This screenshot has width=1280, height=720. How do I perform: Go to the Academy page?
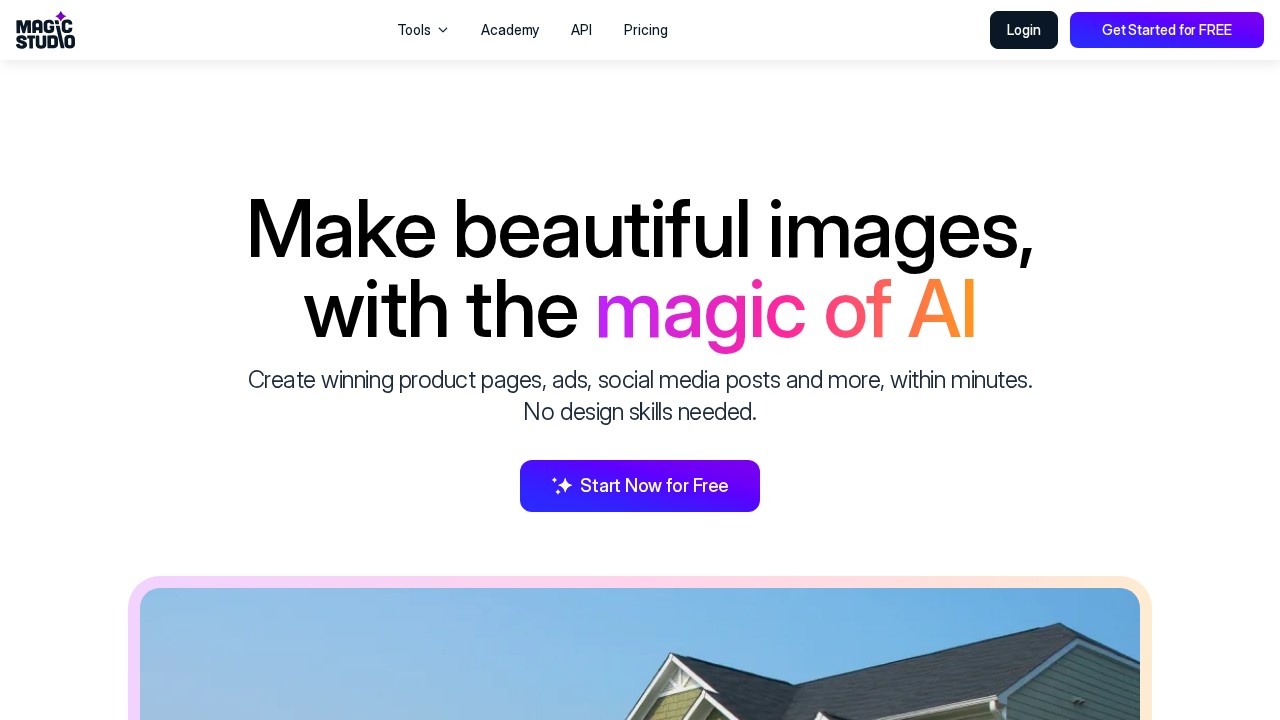(510, 30)
